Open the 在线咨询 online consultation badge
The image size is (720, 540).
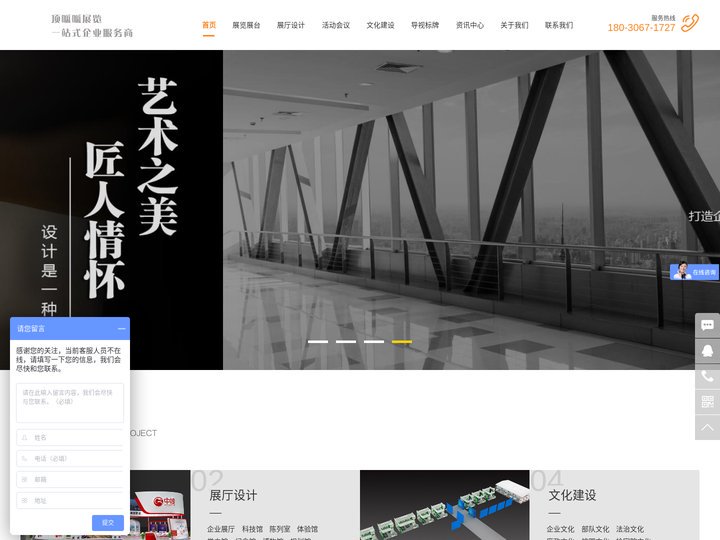tap(695, 272)
